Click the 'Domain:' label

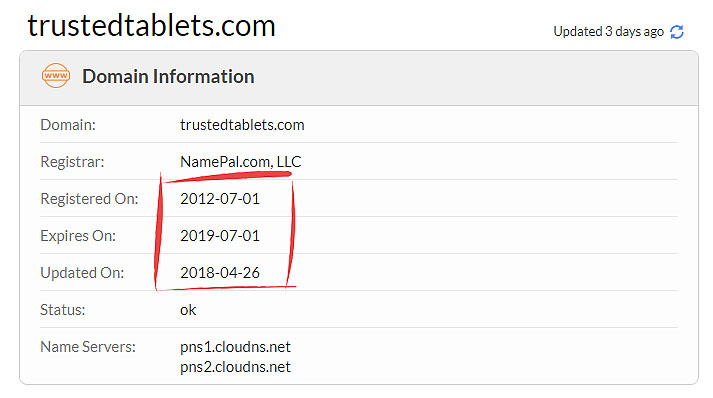(x=68, y=125)
